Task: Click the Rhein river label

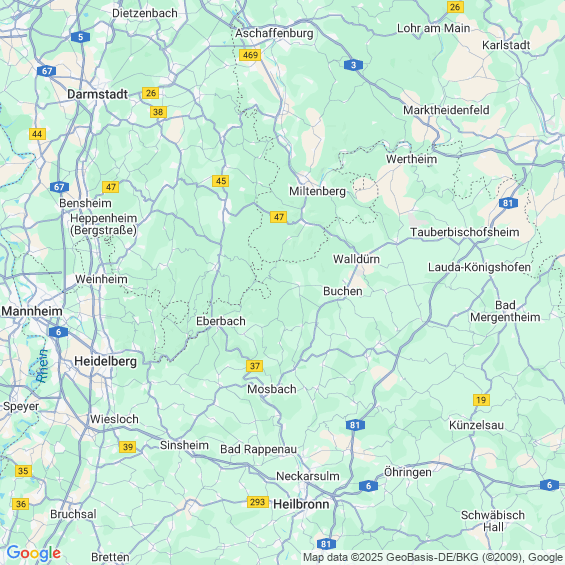Action: 42,366
